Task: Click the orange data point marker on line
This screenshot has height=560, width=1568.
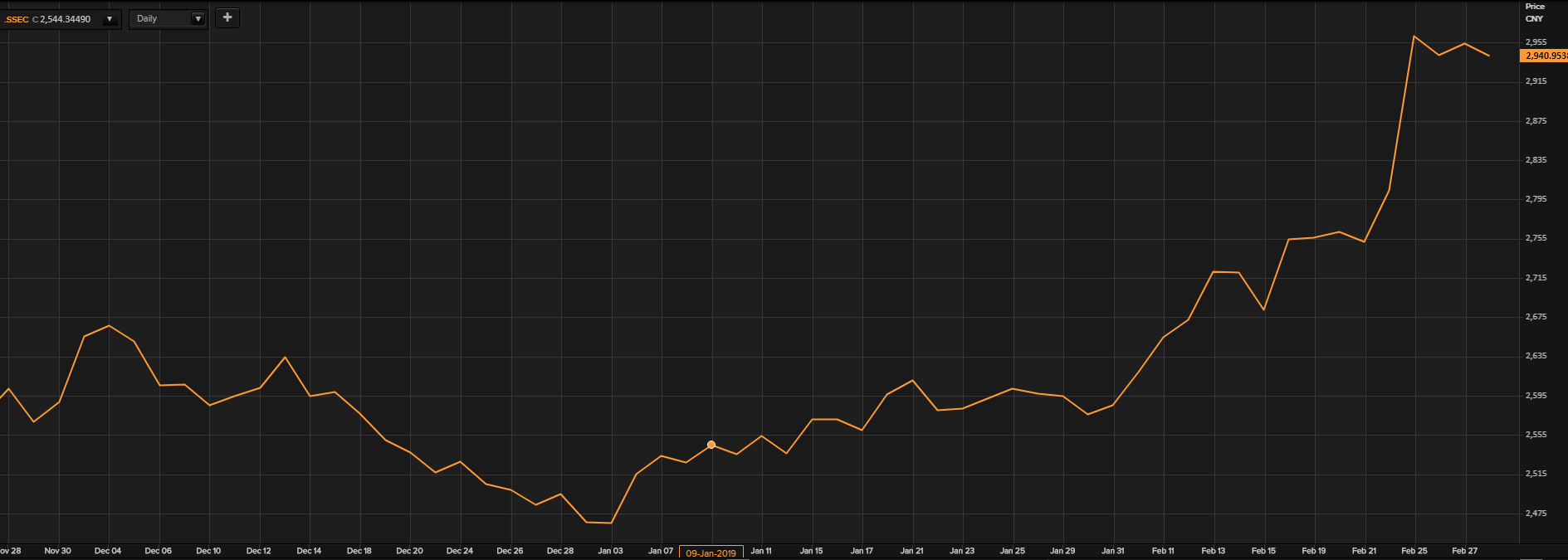Action: (x=711, y=445)
